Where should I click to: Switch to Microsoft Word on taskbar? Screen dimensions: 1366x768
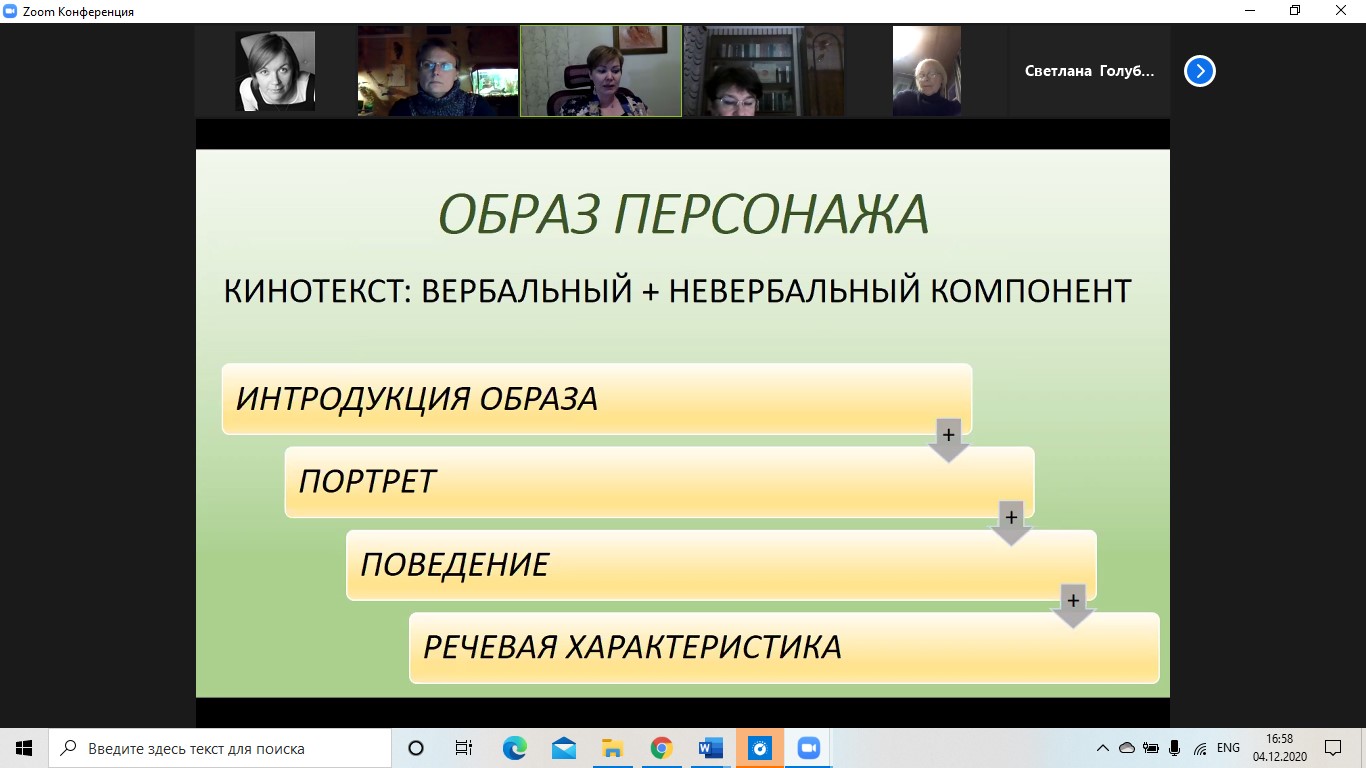[x=710, y=748]
